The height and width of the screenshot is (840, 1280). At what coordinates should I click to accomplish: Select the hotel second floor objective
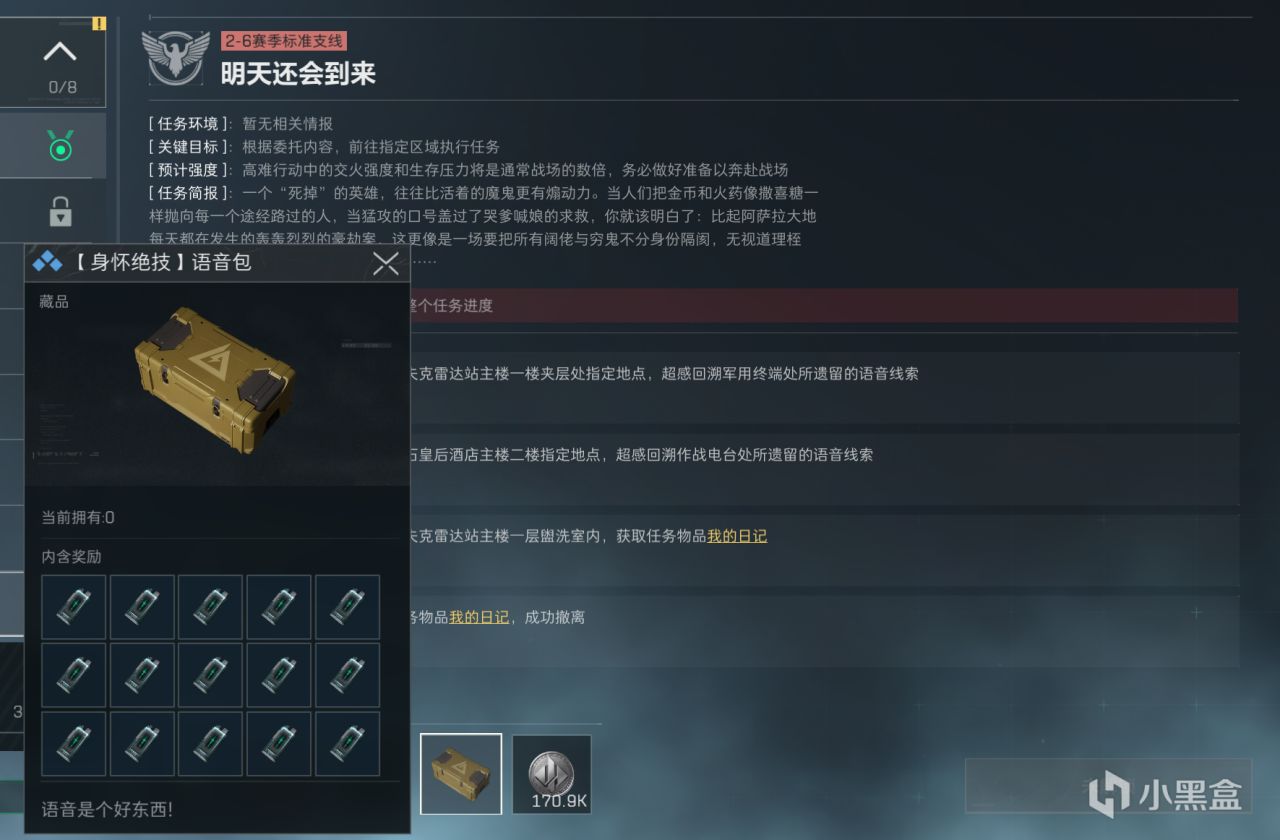(x=823, y=468)
